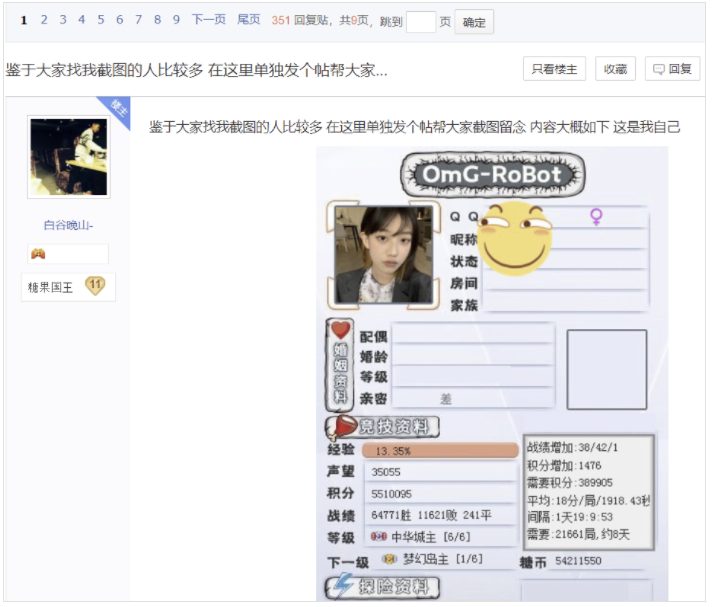This screenshot has height=607, width=713.
Task: Confirm page jump with 确定 button
Action: pos(474,22)
